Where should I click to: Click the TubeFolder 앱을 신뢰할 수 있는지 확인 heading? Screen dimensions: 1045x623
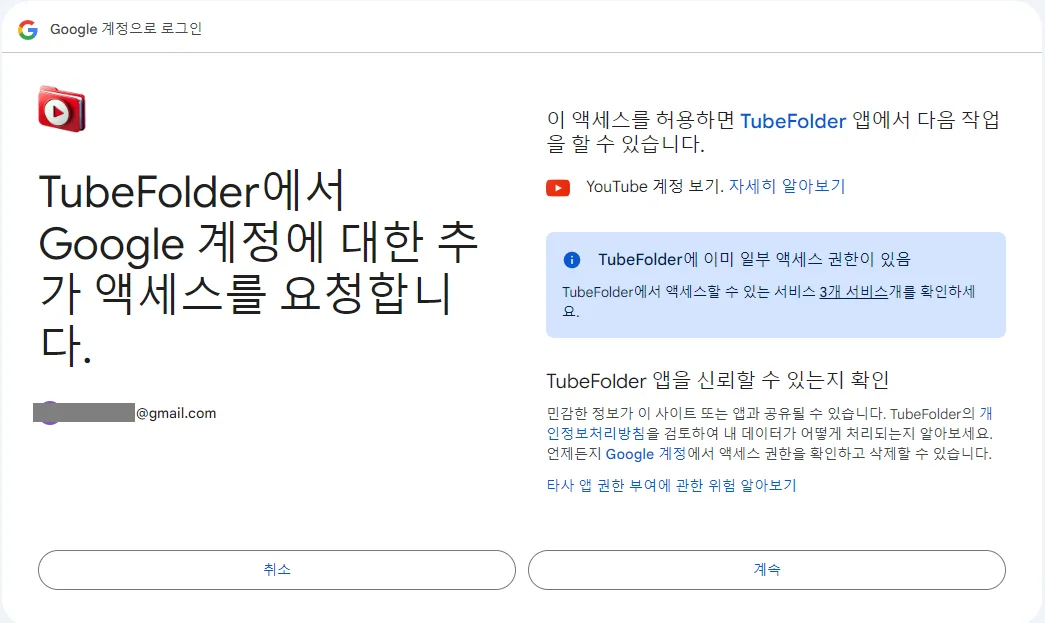(718, 380)
